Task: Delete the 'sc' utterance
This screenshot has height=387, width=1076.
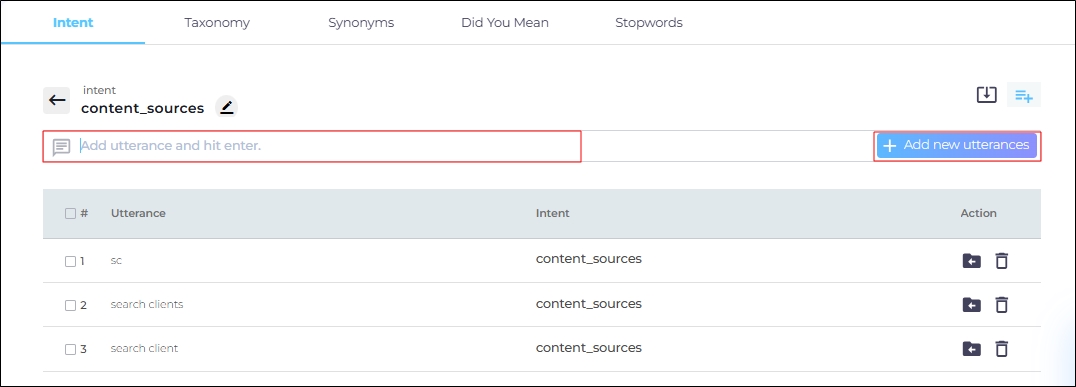Action: pyautogui.click(x=1002, y=261)
